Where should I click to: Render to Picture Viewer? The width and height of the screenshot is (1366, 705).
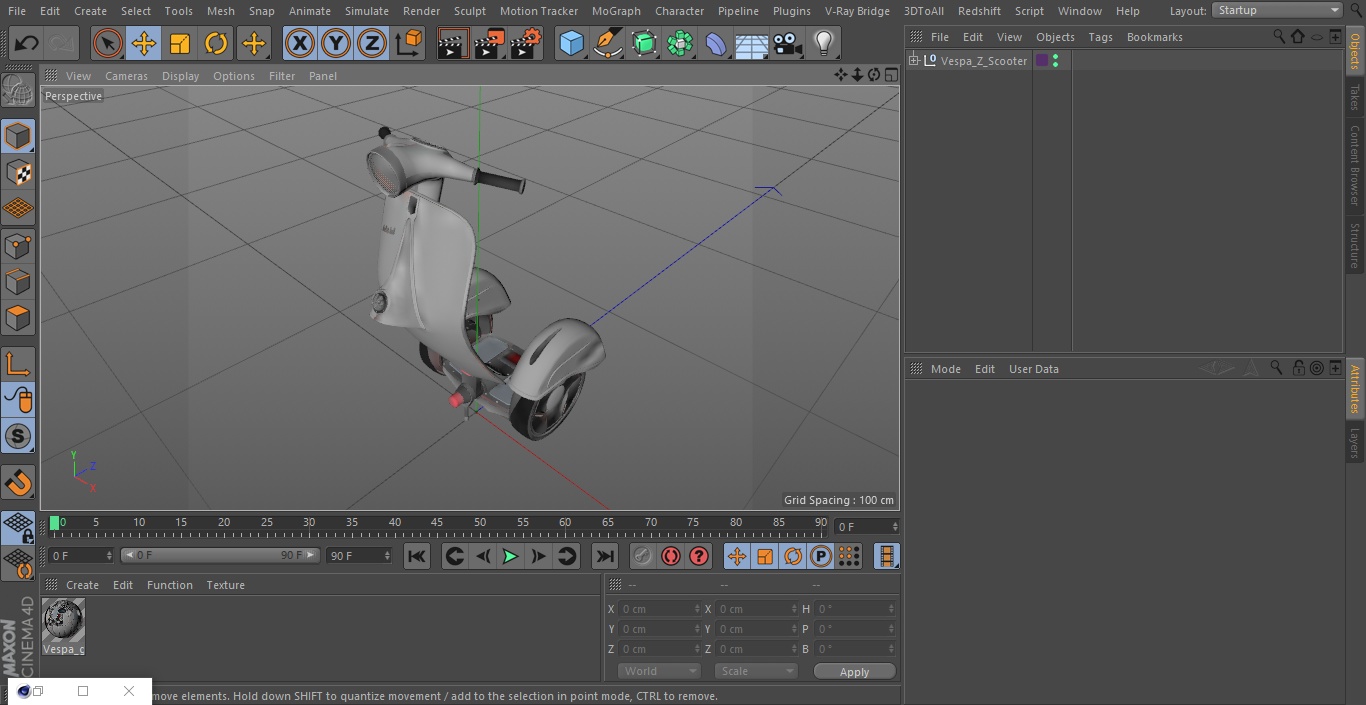(489, 43)
